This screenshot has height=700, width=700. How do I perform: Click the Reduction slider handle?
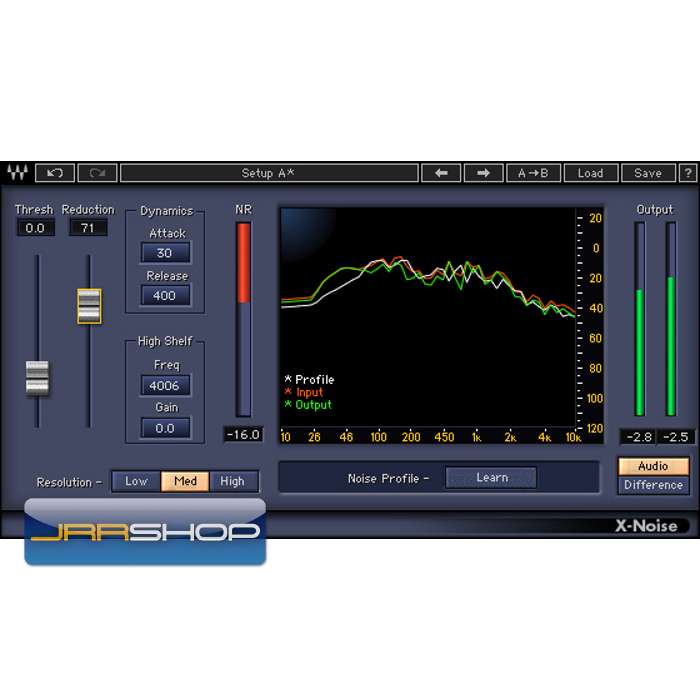(x=89, y=305)
